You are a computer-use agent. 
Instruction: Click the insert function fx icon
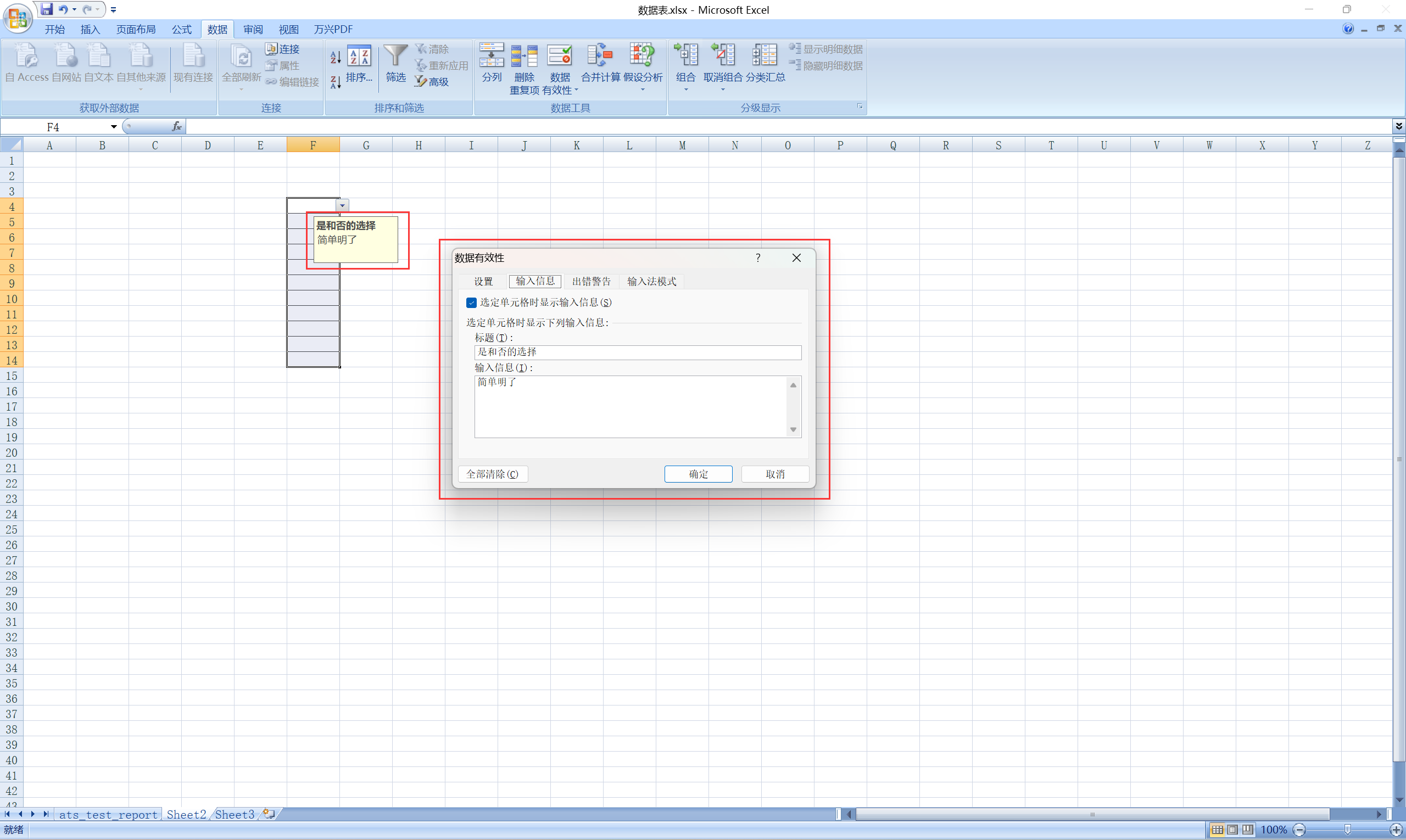coord(177,126)
